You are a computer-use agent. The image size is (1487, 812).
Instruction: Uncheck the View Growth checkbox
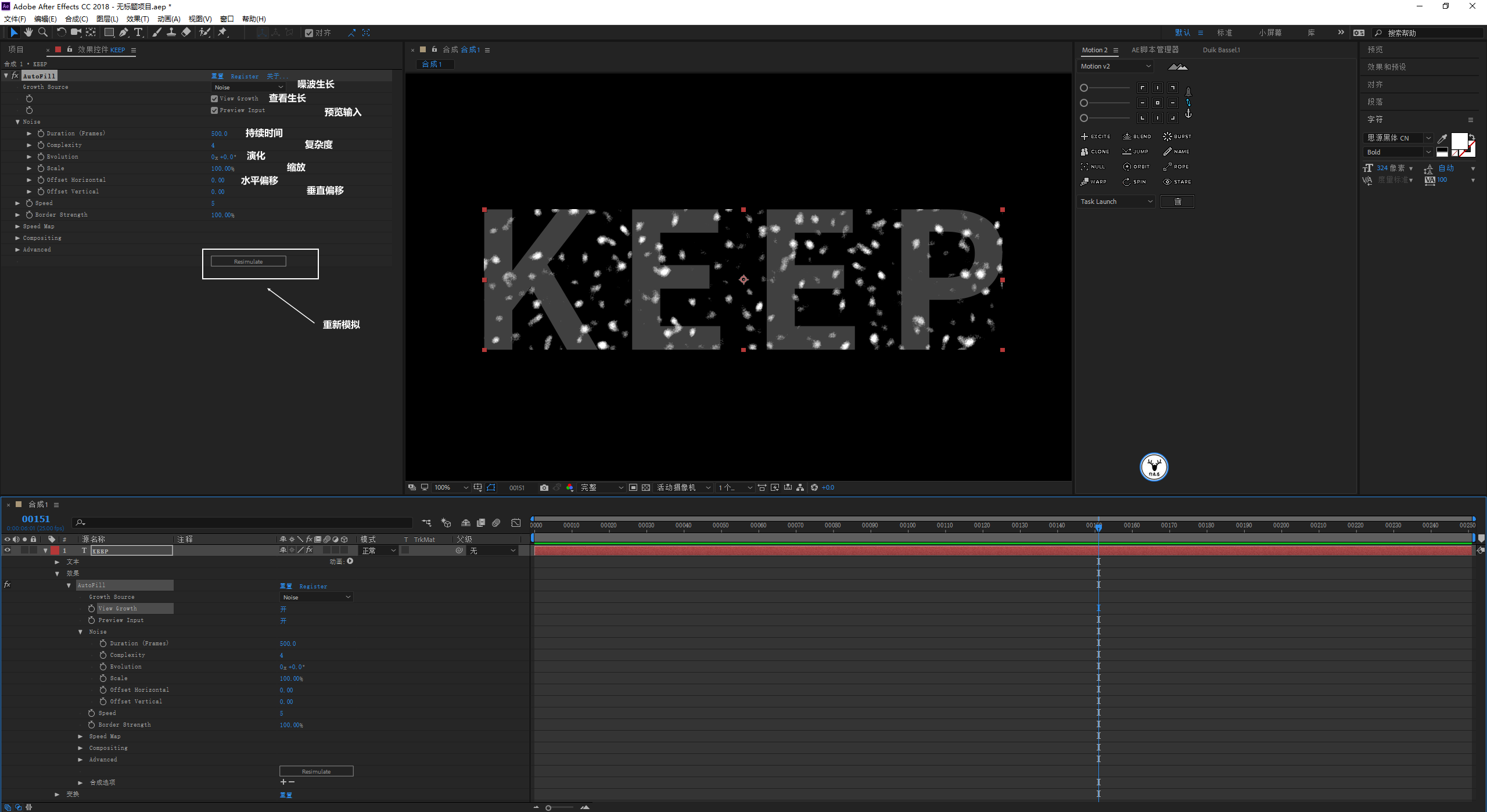[214, 99]
